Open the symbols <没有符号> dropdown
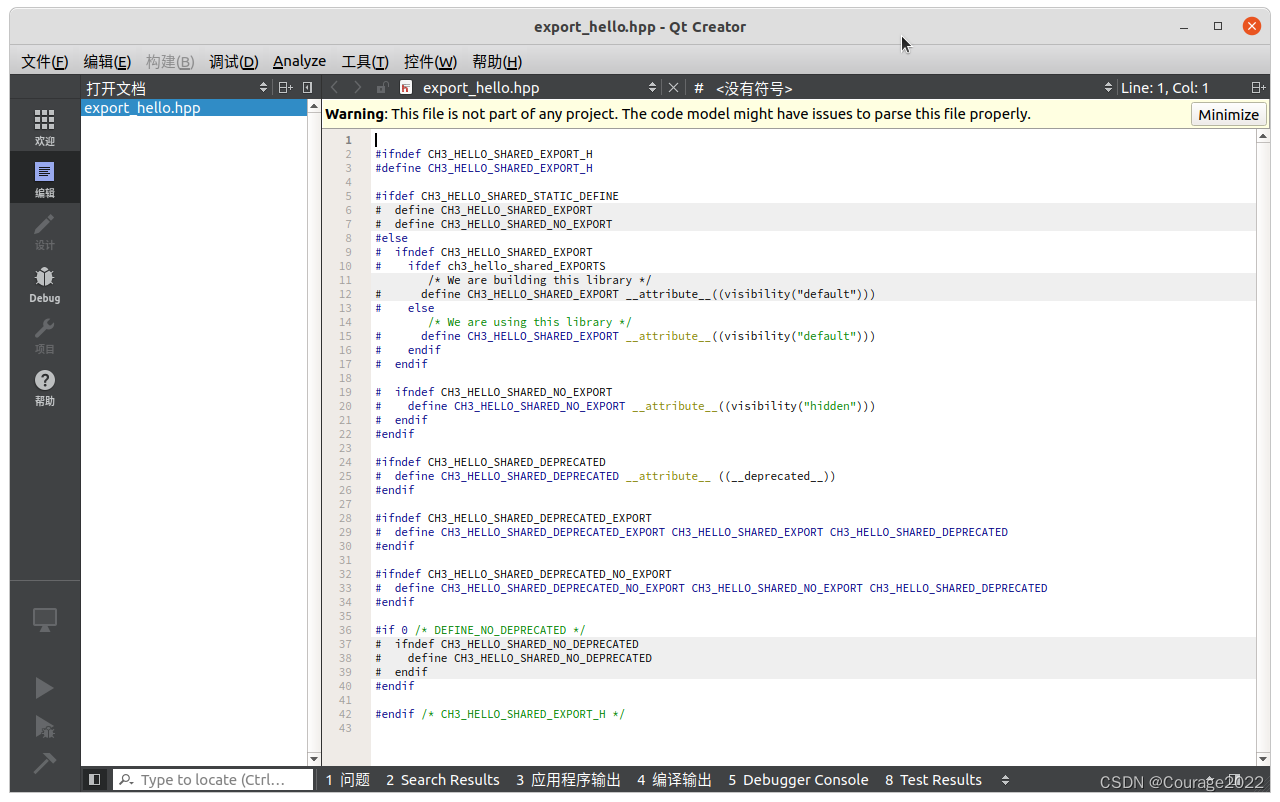Image resolution: width=1280 pixels, height=802 pixels. click(1108, 88)
